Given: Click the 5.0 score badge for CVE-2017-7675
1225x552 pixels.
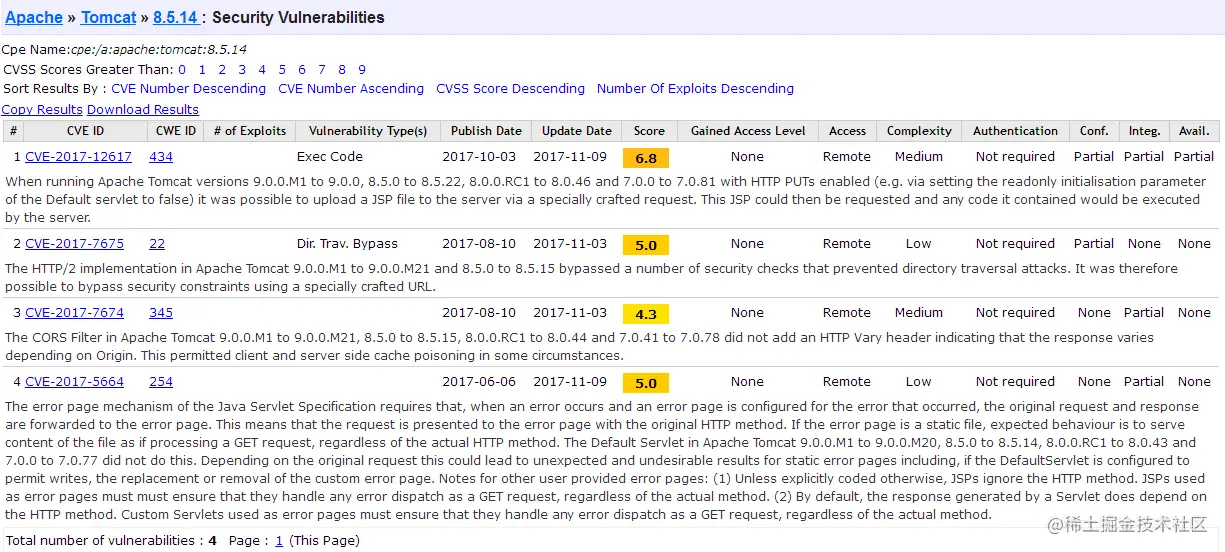Looking at the screenshot, I should 646,245.
